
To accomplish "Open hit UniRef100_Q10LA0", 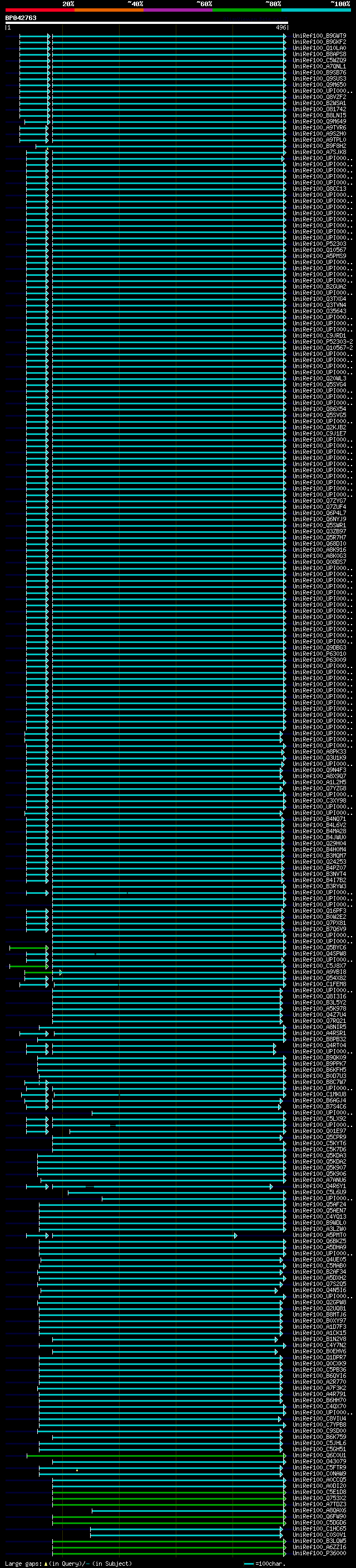I will [319, 48].
